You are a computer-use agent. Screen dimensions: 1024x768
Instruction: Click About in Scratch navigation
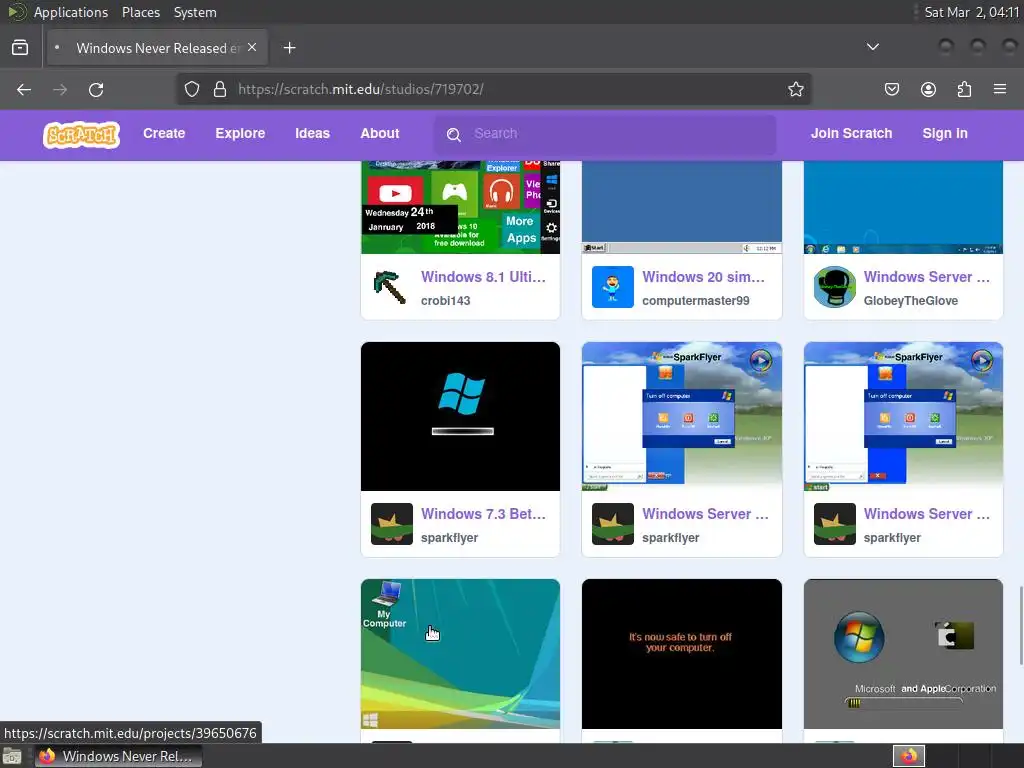point(379,133)
